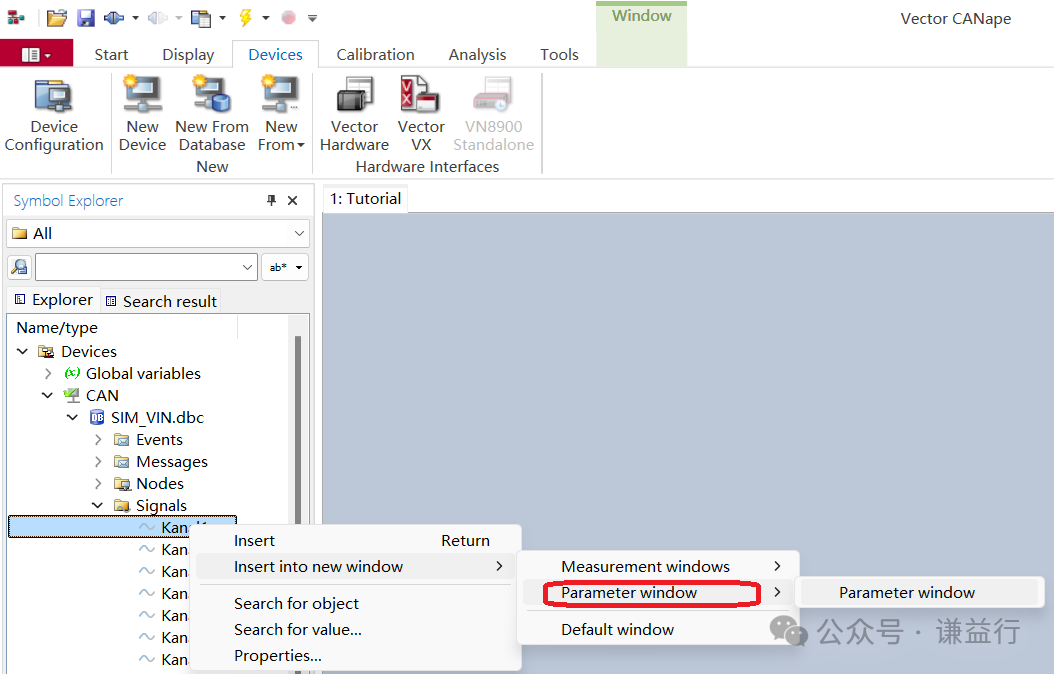Image resolution: width=1054 pixels, height=674 pixels.
Task: Click the Signals folder icon
Action: (122, 505)
